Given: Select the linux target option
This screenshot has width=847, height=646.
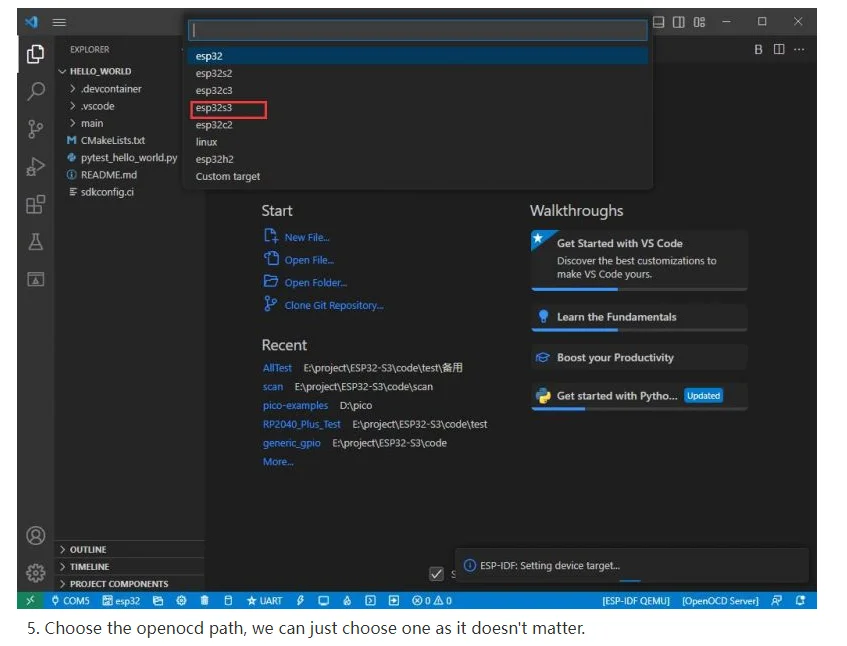Looking at the screenshot, I should coord(418,142).
